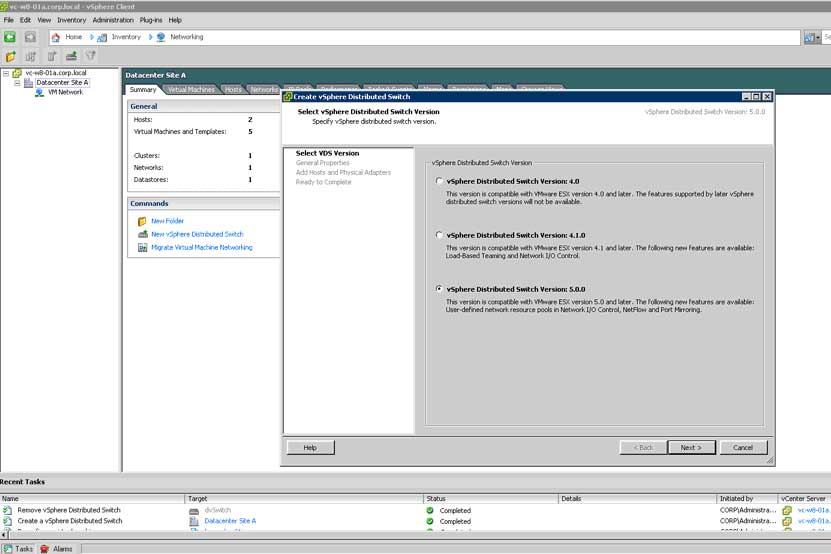This screenshot has width=831, height=554.
Task: Click the New Folder command link
Action: click(x=167, y=221)
